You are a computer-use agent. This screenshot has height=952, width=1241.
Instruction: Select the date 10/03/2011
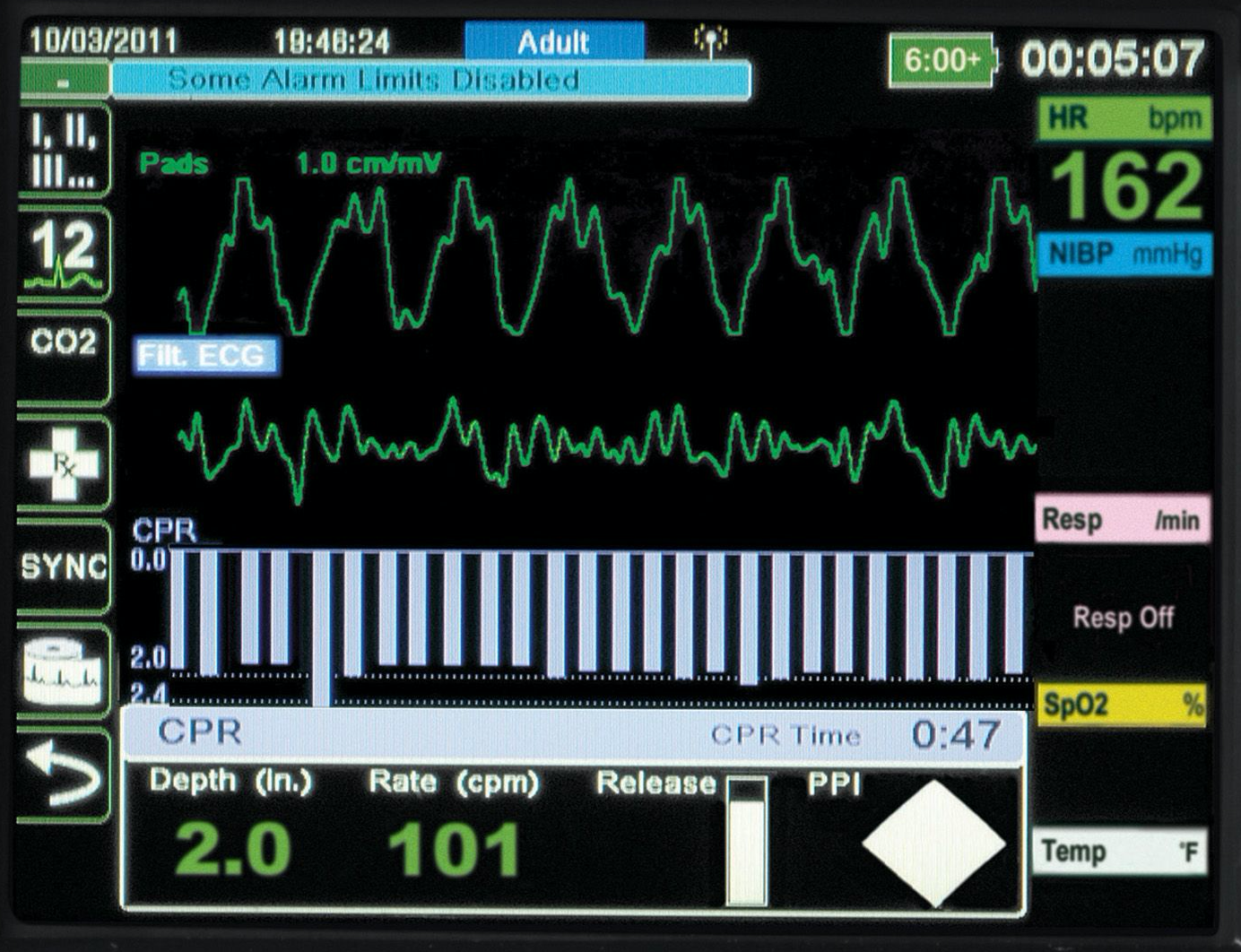pos(104,41)
